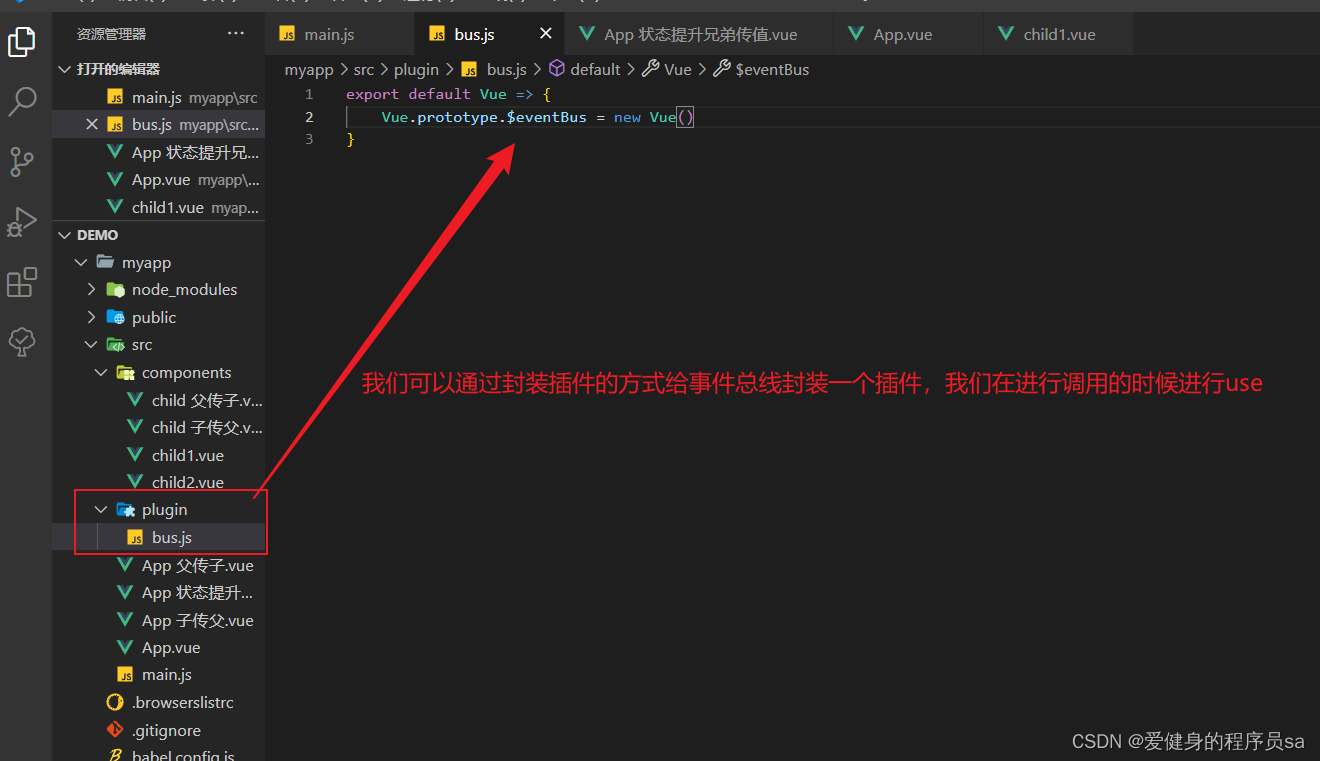Open child 子传父.vue in components

(158, 427)
